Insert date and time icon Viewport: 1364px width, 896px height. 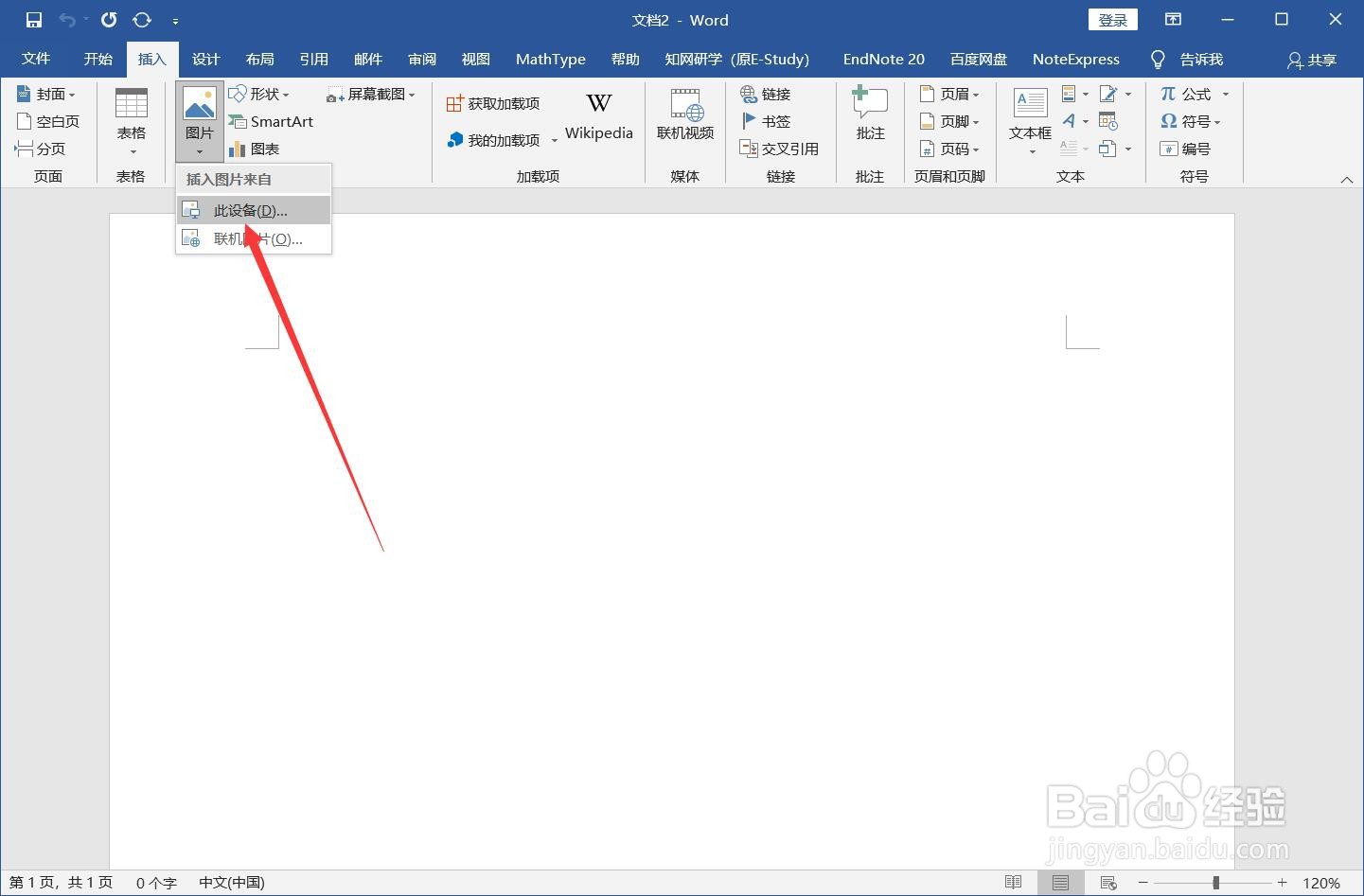point(1108,121)
